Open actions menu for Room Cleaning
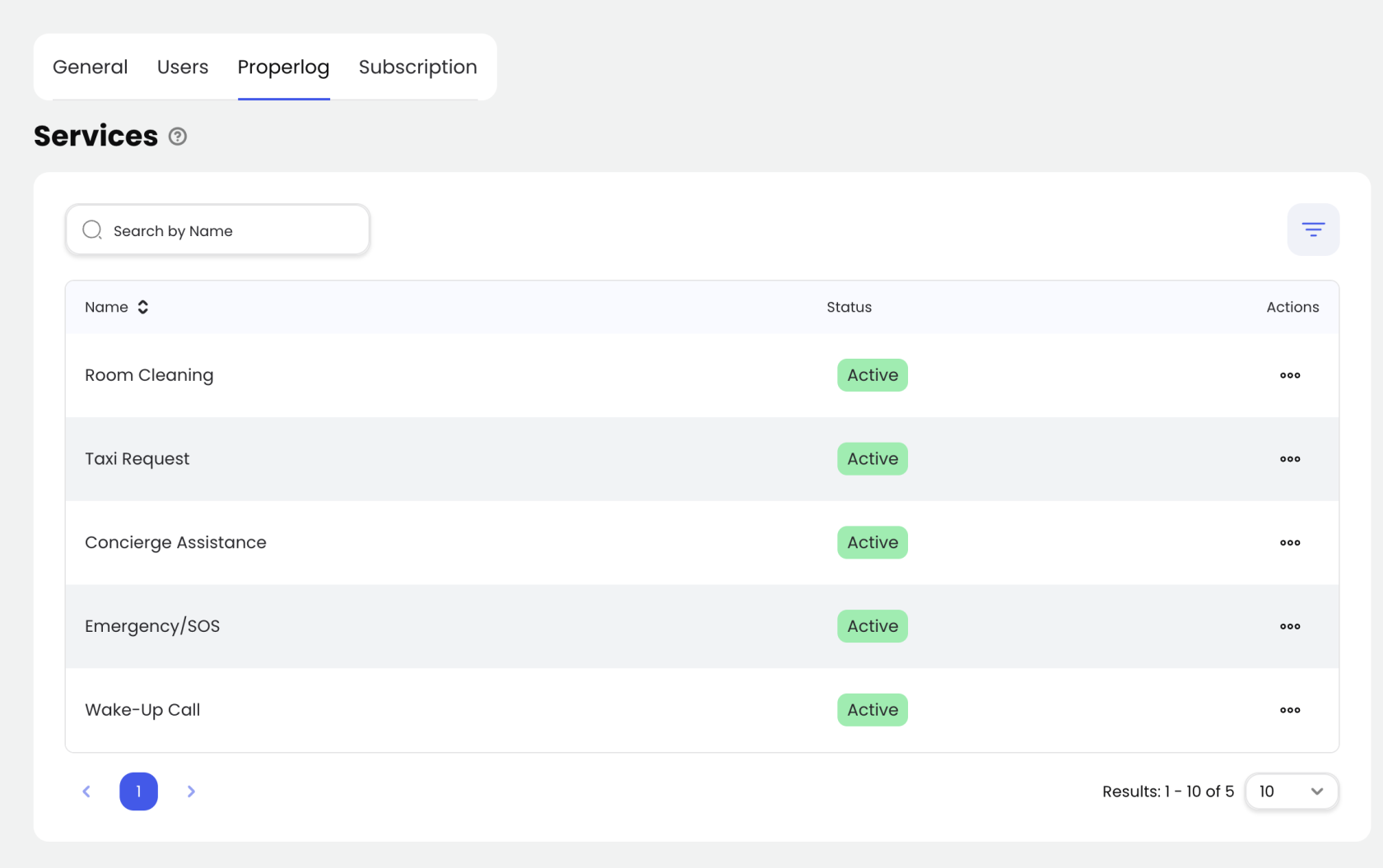 point(1290,375)
